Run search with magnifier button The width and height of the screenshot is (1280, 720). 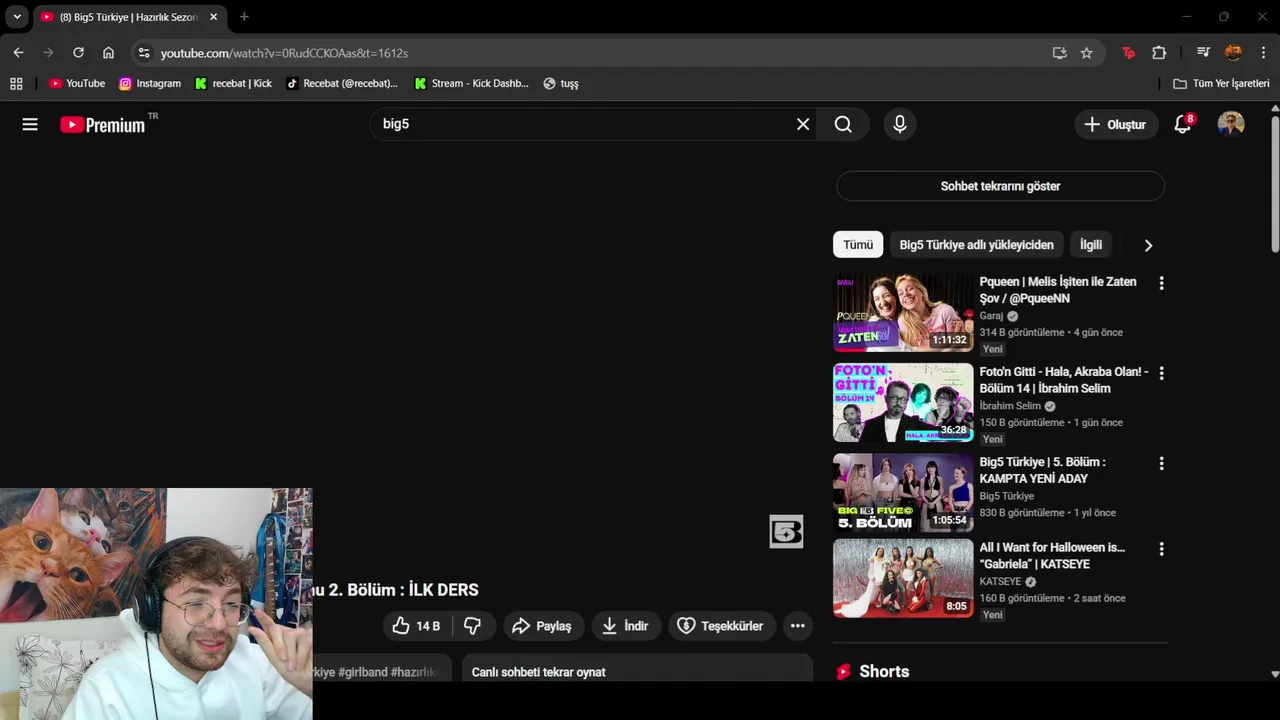(843, 124)
